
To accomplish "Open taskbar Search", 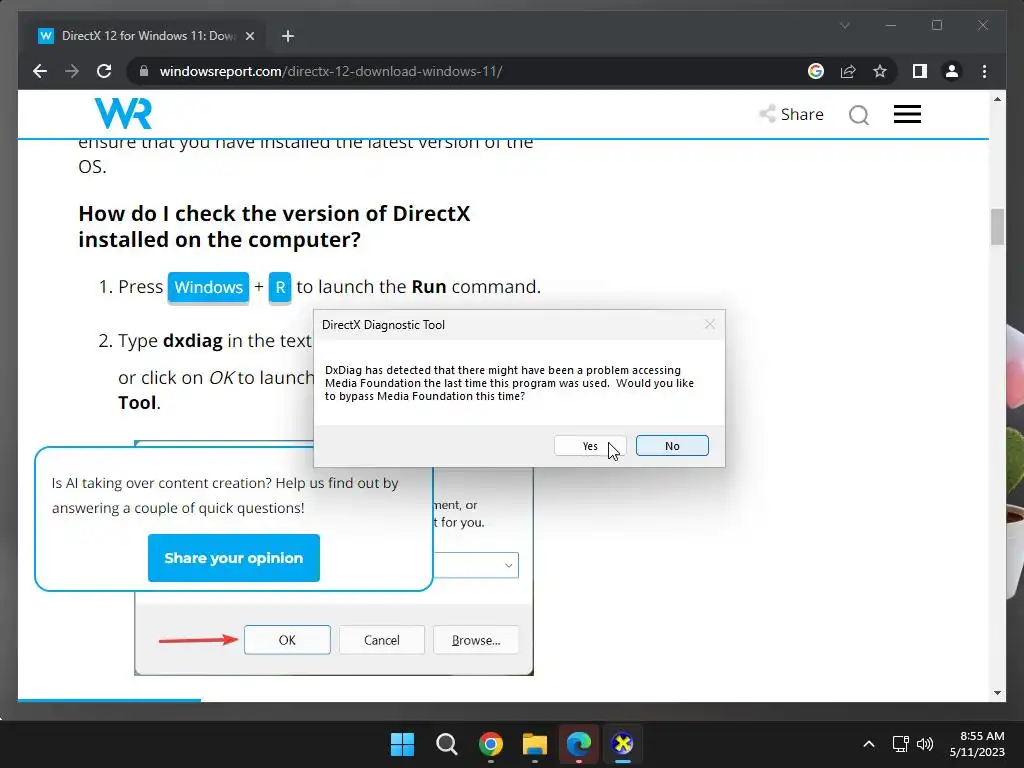I will click(x=447, y=744).
